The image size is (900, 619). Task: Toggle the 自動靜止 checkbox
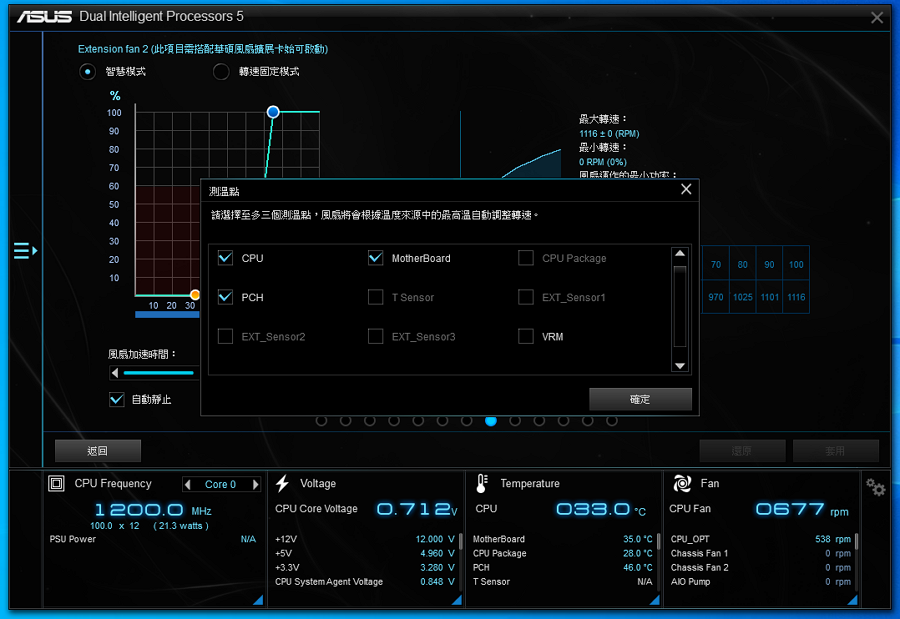pyautogui.click(x=117, y=399)
